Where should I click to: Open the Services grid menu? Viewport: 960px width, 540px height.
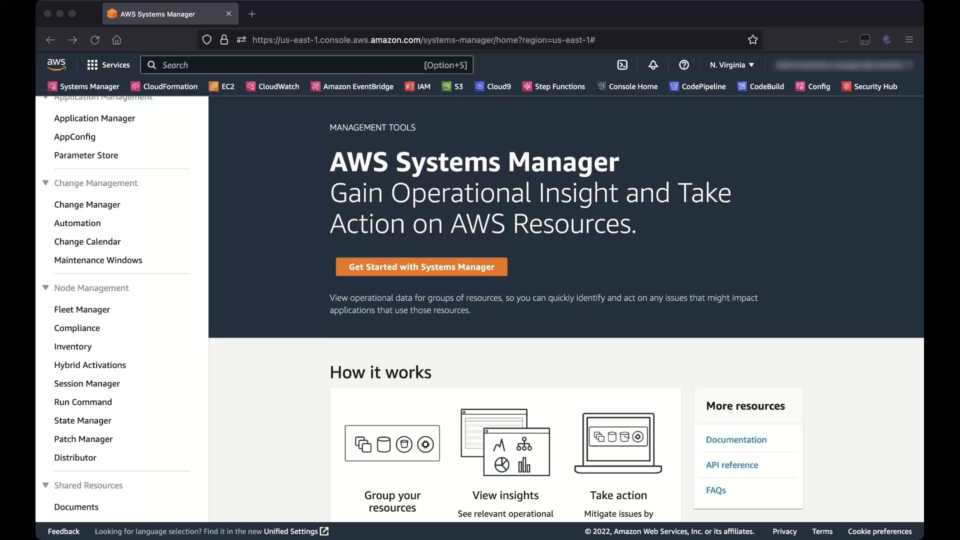pyautogui.click(x=108, y=65)
